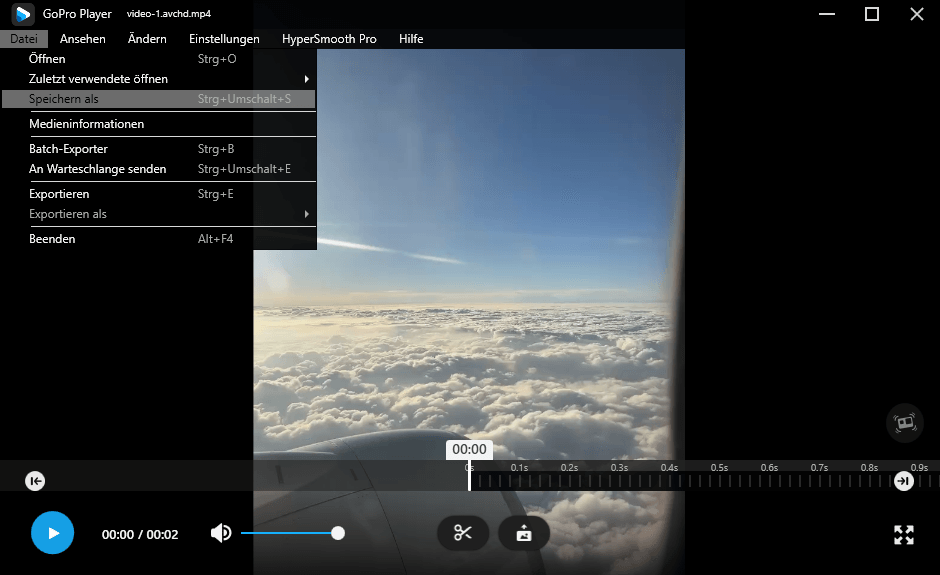Open the Datei menu

(24, 39)
